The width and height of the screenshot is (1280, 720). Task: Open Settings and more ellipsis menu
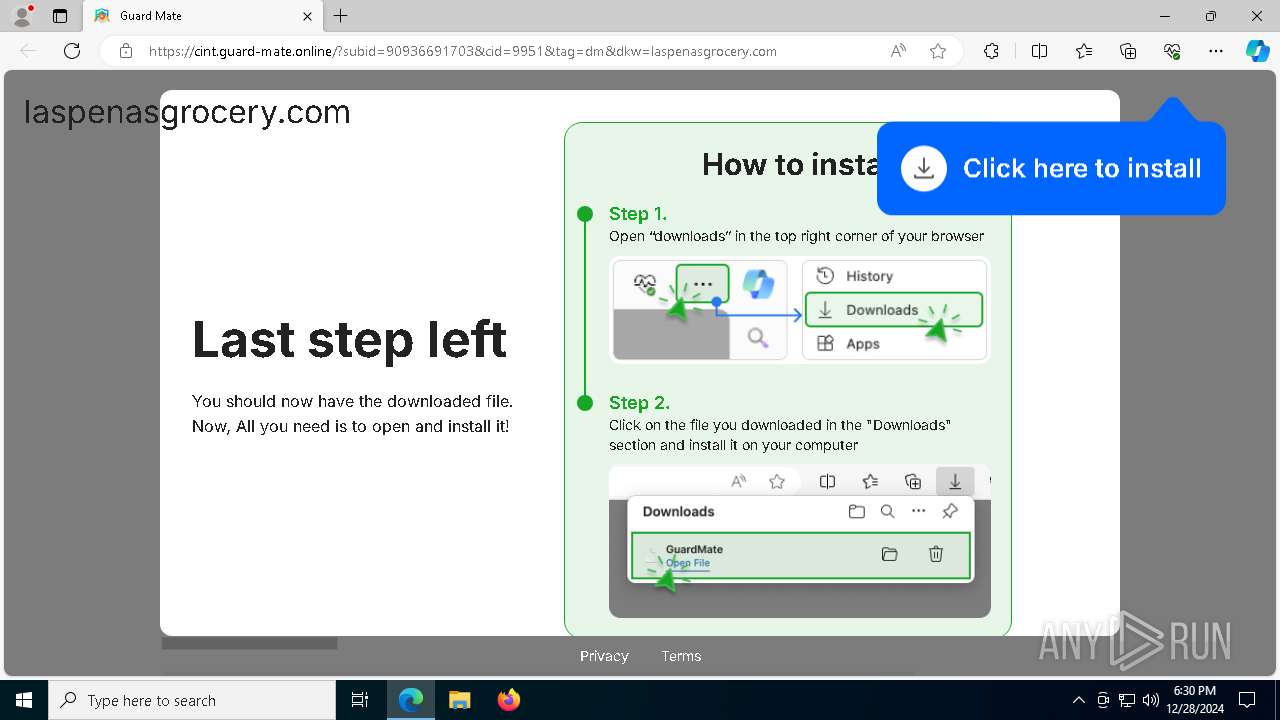point(1216,51)
